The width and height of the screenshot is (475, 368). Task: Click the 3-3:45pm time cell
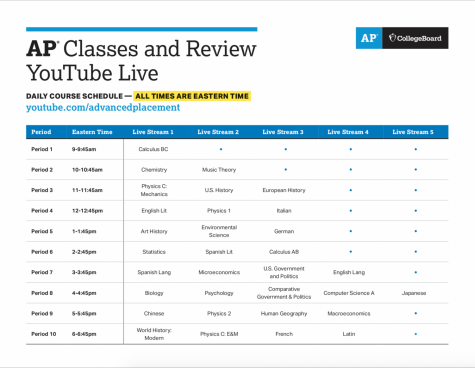pyautogui.click(x=84, y=272)
